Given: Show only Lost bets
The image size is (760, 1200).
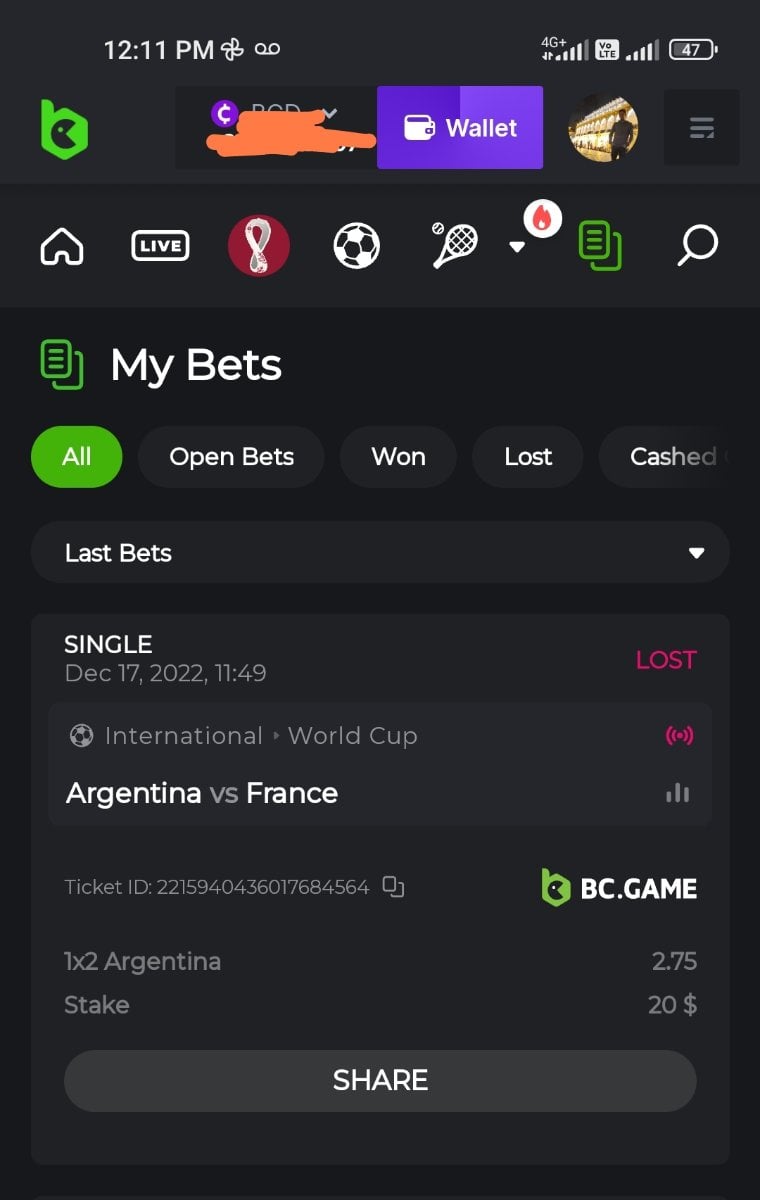Looking at the screenshot, I should [x=528, y=457].
